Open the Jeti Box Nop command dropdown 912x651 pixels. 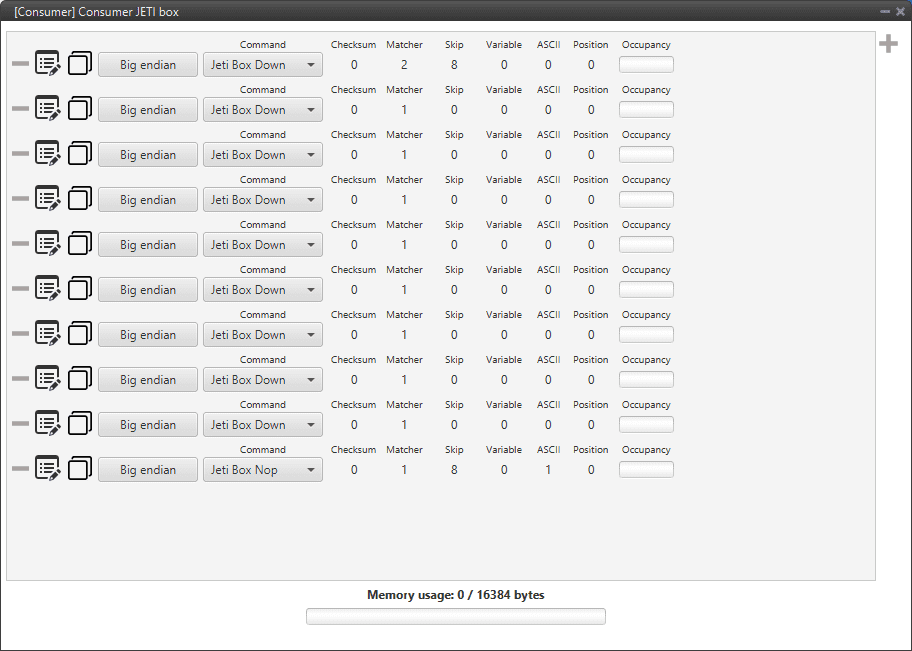point(262,470)
